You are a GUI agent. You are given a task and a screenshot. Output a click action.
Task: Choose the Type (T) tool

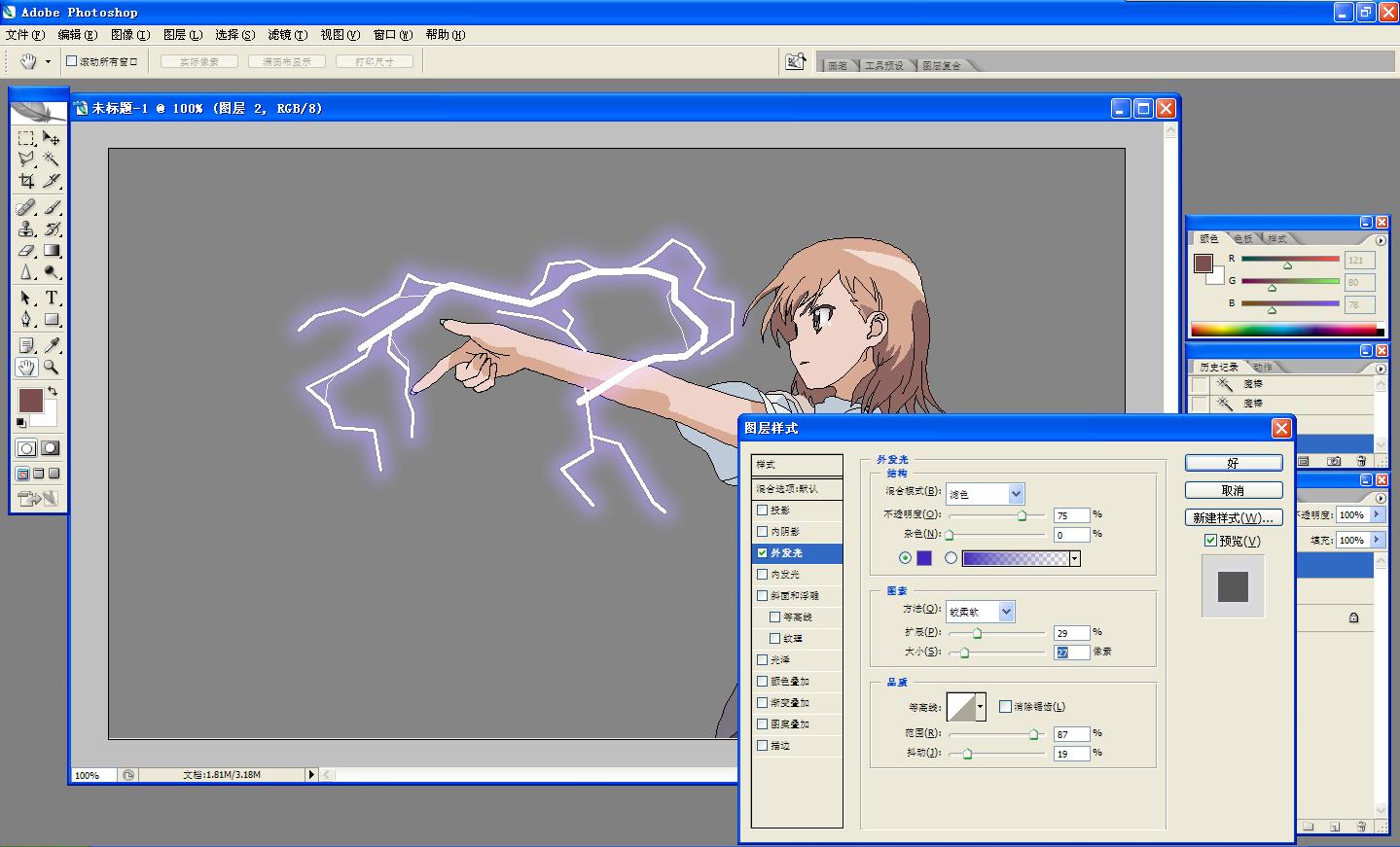click(52, 298)
